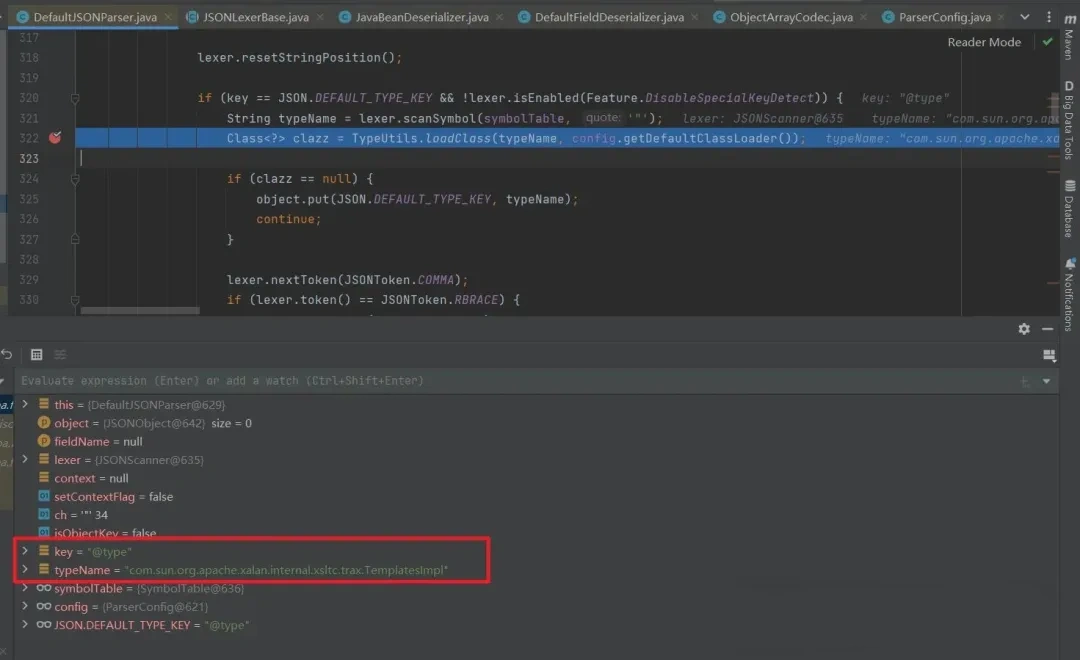Click the 'setContextFlag' variable icon

click(44, 496)
